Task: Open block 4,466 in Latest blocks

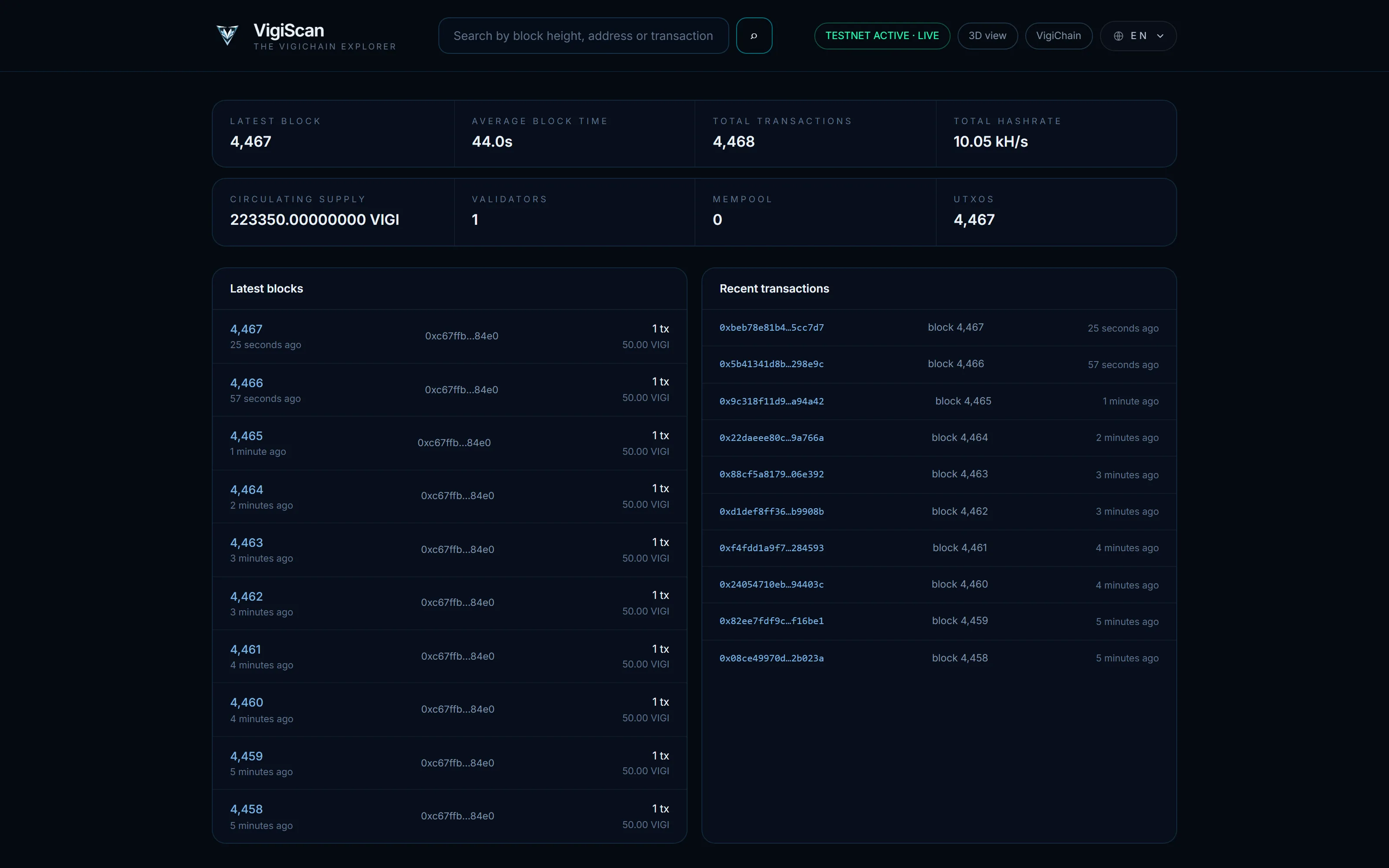Action: pos(246,383)
